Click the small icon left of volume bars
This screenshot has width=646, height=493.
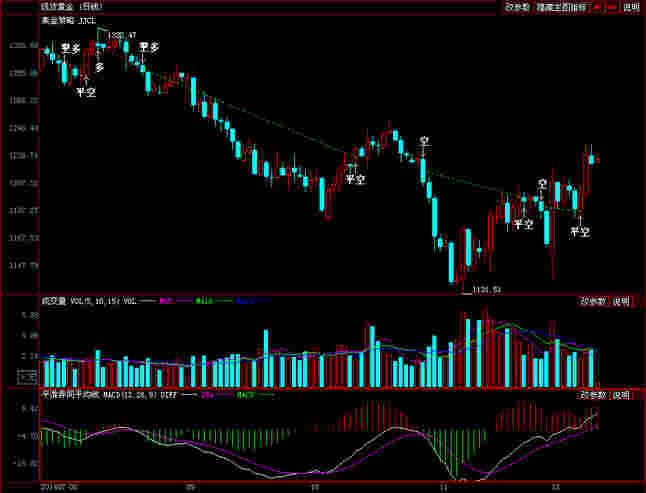pos(27,377)
